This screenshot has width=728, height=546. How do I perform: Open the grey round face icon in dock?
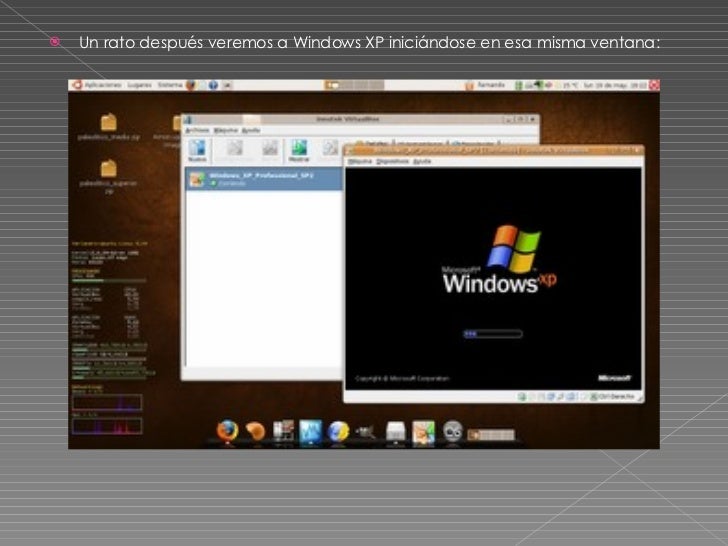pos(452,432)
